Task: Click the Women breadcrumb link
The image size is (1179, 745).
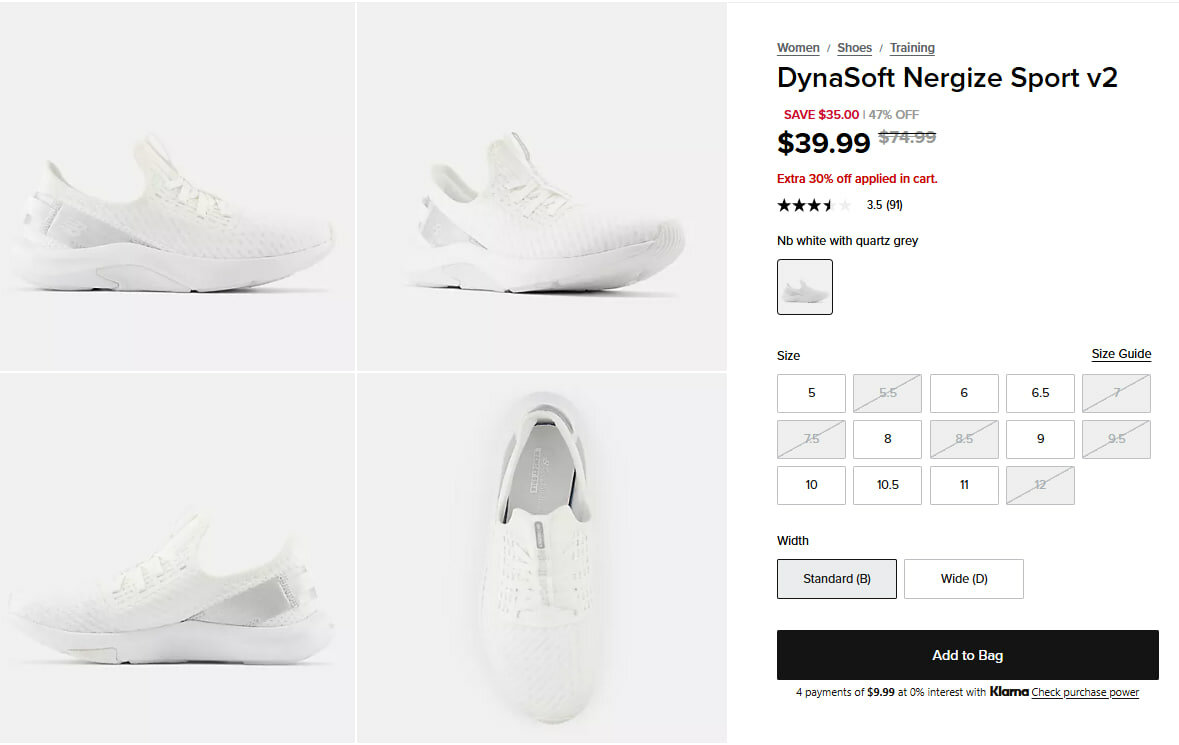Action: pyautogui.click(x=798, y=48)
